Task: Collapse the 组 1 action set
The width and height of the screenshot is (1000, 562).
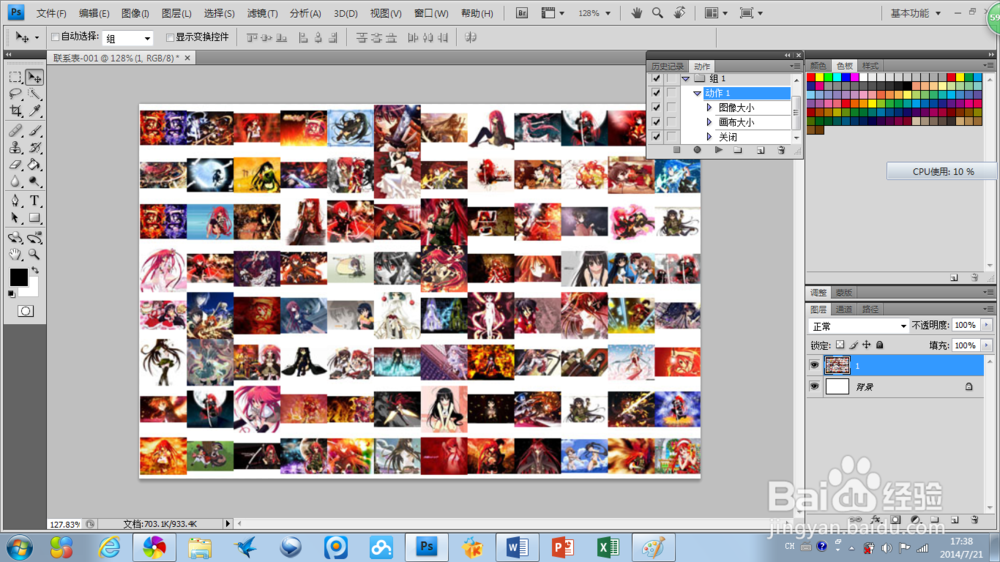Action: coord(686,78)
